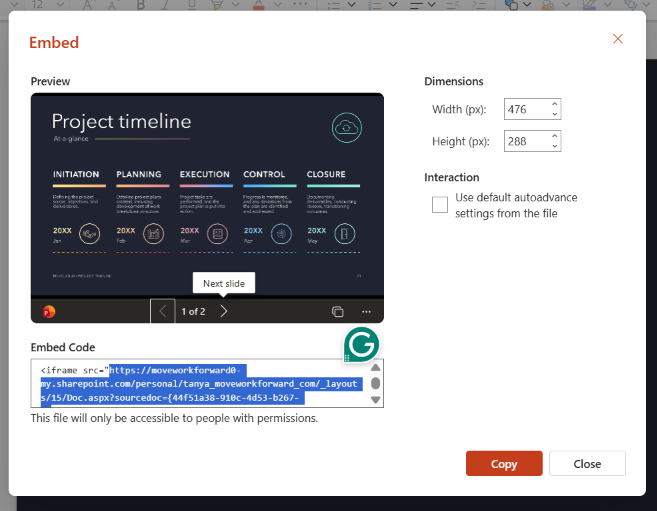
Task: Click the '1 of 2' slide counter
Action: point(193,312)
